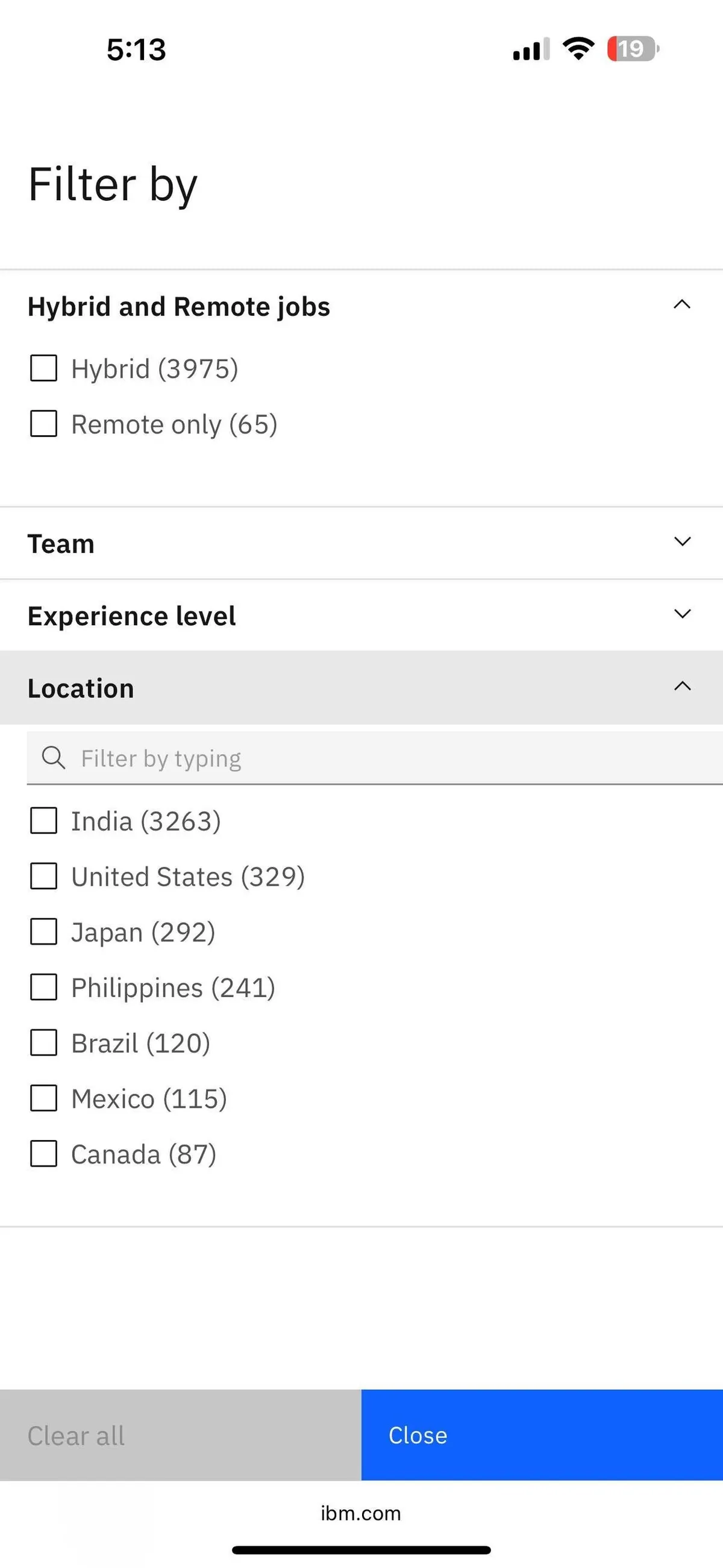Select the Philippines (241) checkbox
Image resolution: width=723 pixels, height=1568 pixels.
pyautogui.click(x=44, y=987)
